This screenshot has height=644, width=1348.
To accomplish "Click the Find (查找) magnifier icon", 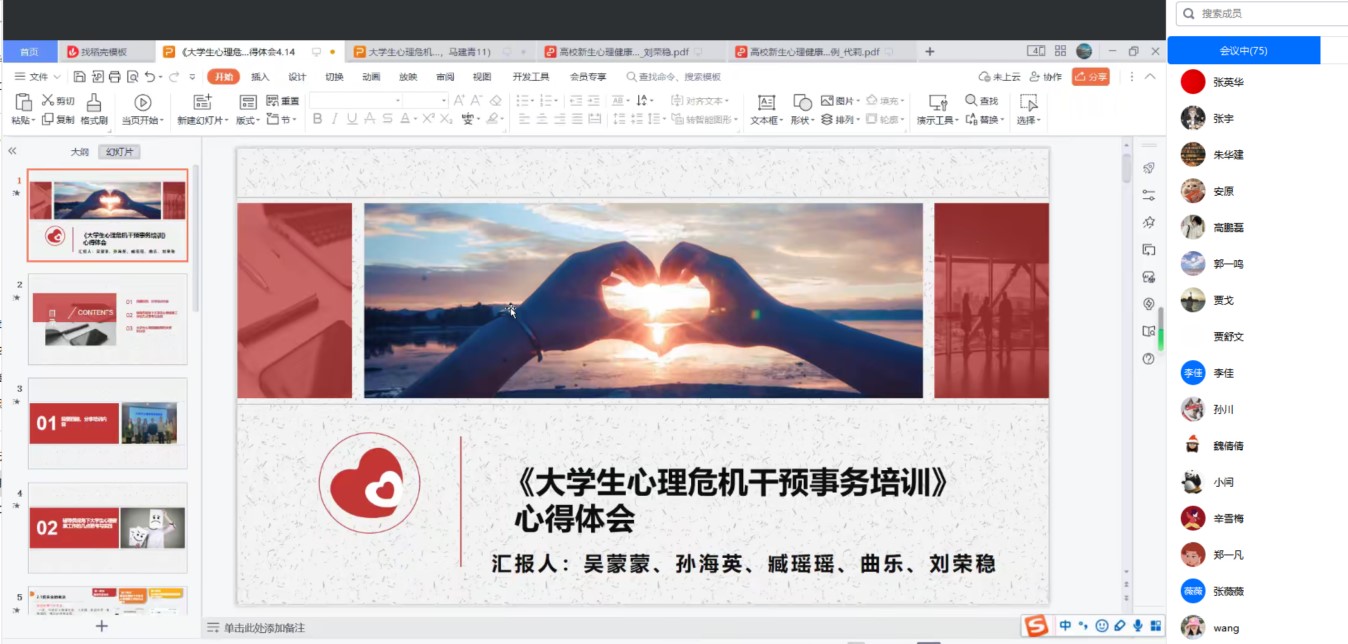I will pos(971,101).
